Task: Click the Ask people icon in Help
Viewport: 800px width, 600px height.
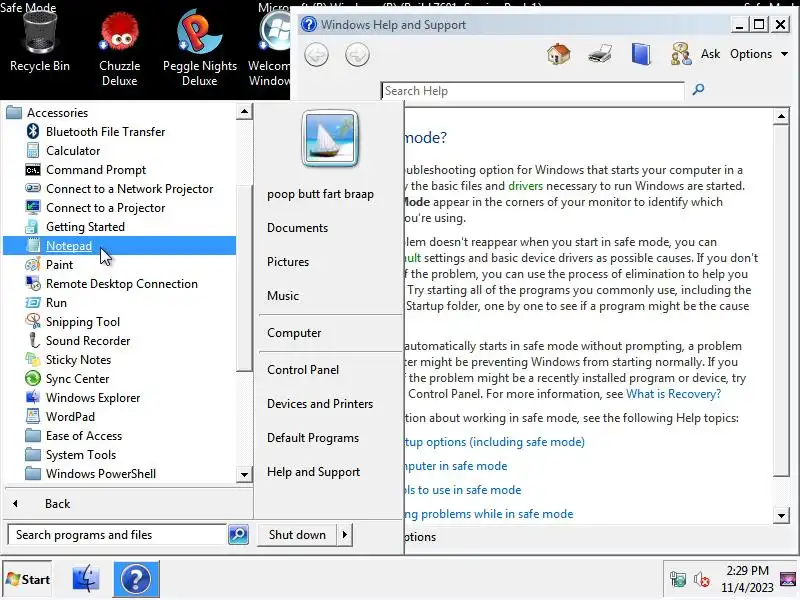Action: (681, 54)
